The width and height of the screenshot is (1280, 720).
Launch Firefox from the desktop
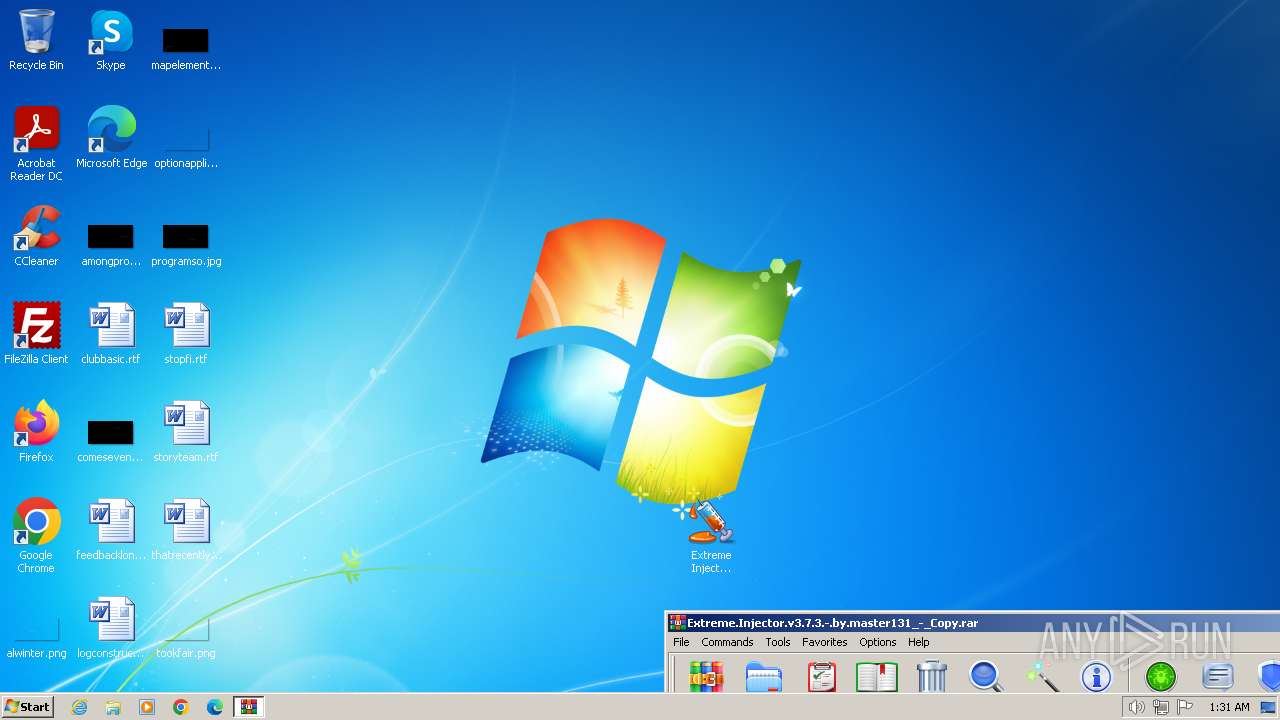pyautogui.click(x=36, y=431)
